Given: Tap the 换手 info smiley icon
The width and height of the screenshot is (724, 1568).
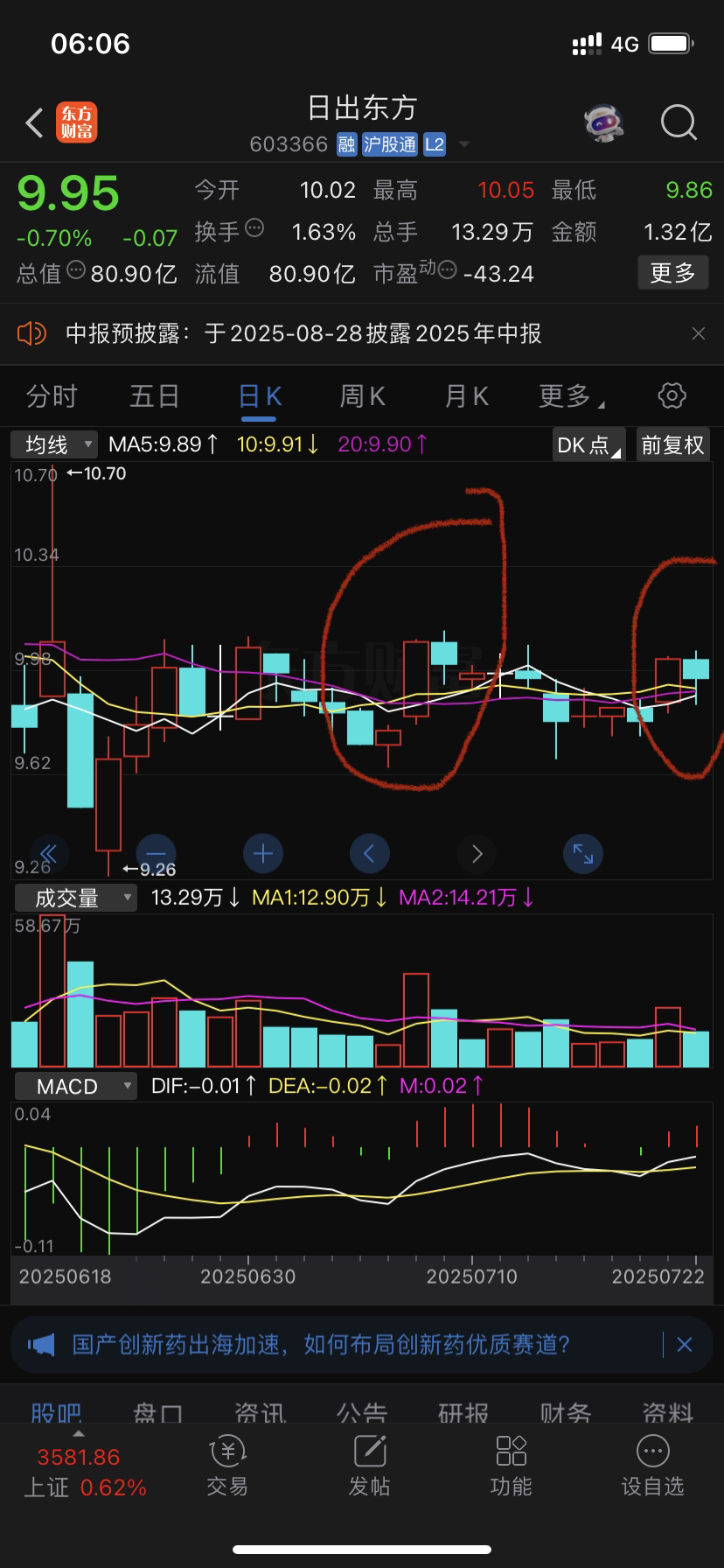Looking at the screenshot, I should pos(254,228).
